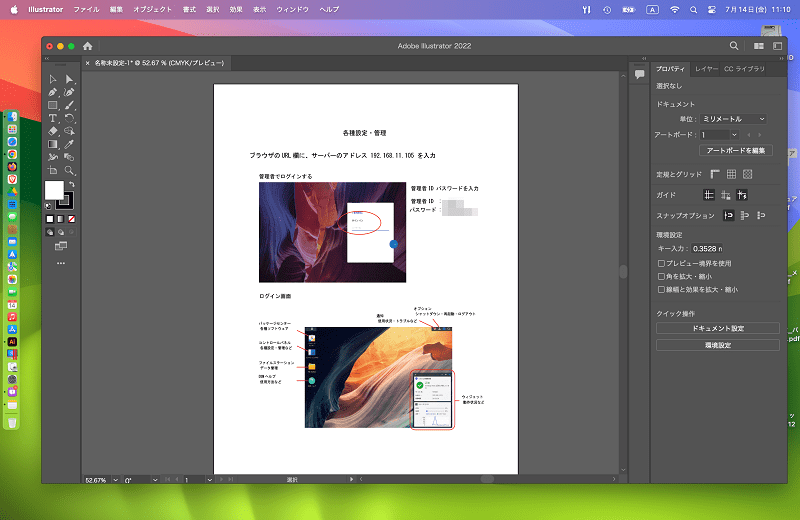Select the Rectangle tool
Screen dimensions: 800x520
pos(53,105)
